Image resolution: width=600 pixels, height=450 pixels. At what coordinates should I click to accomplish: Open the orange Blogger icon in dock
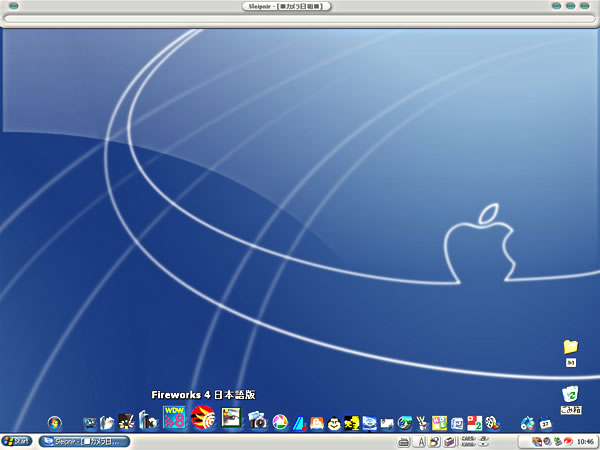(x=317, y=423)
